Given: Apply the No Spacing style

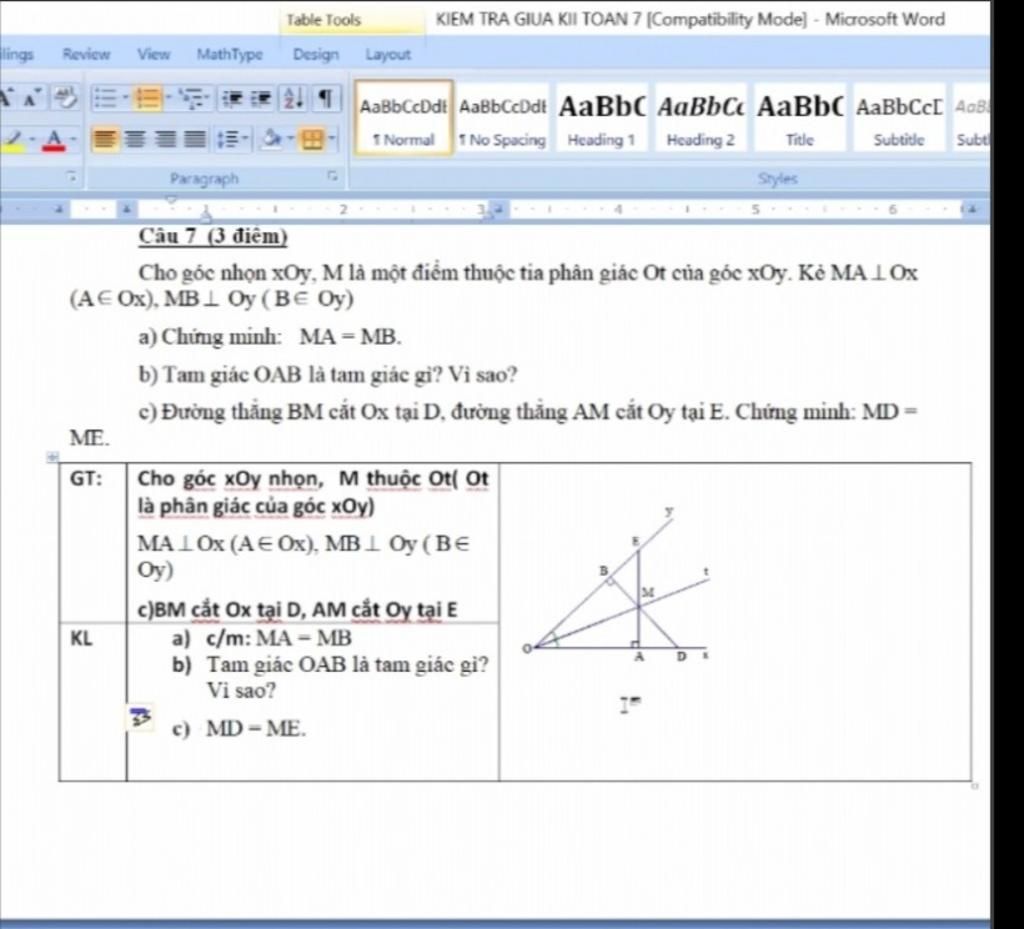Looking at the screenshot, I should pos(502,118).
